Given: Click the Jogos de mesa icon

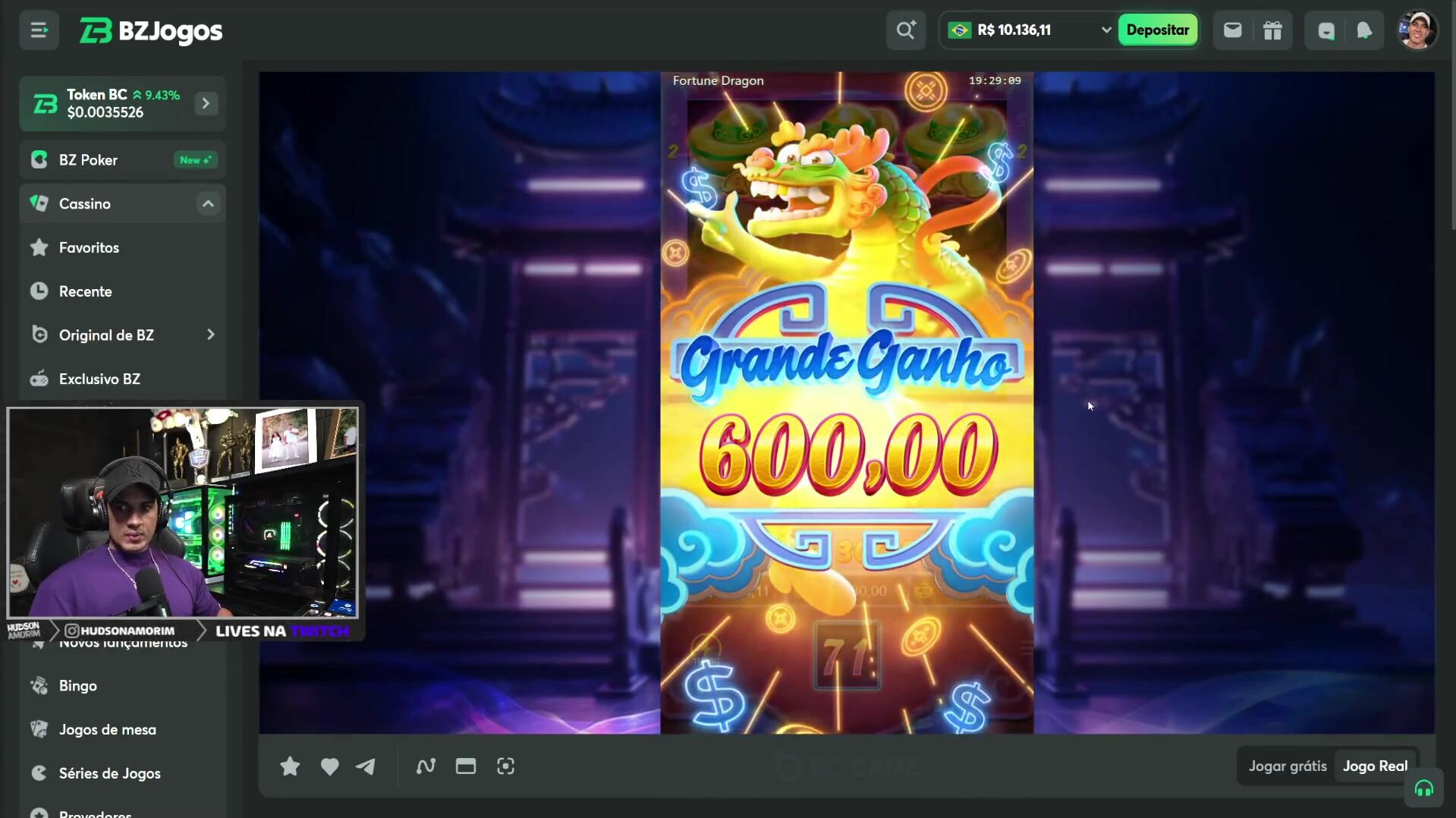Looking at the screenshot, I should (39, 729).
